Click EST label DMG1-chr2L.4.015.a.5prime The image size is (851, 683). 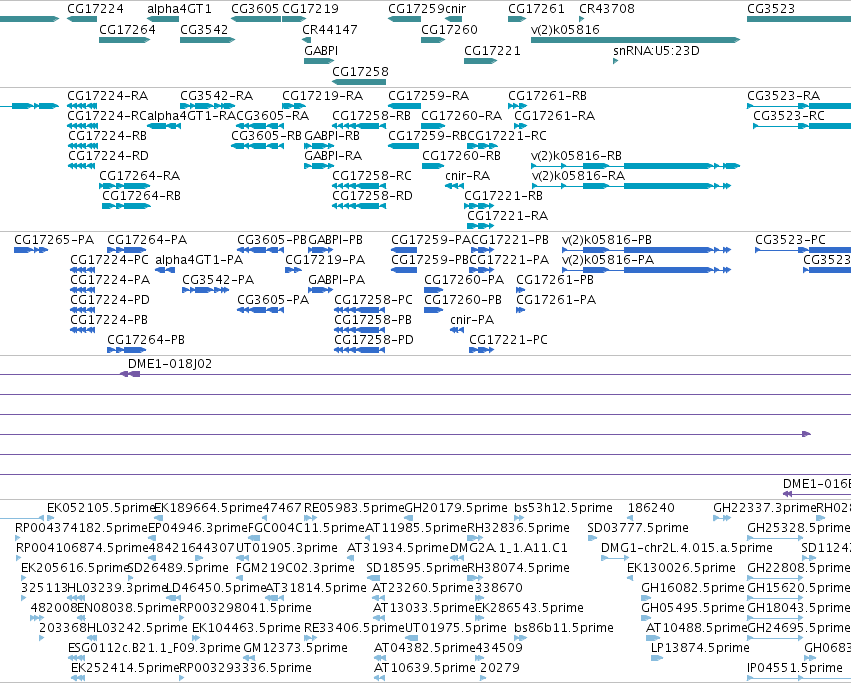click(687, 547)
